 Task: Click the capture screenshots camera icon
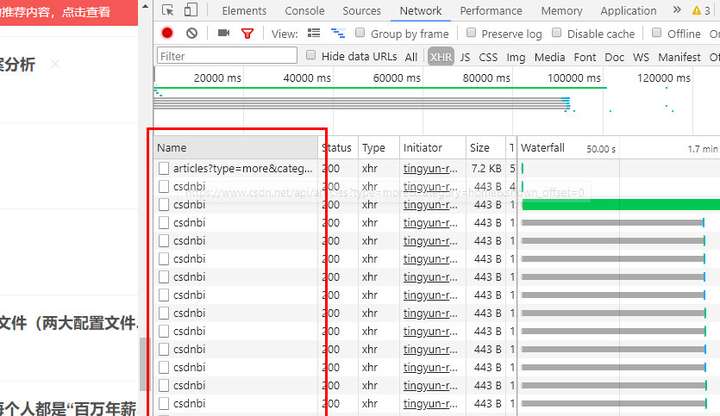[224, 33]
